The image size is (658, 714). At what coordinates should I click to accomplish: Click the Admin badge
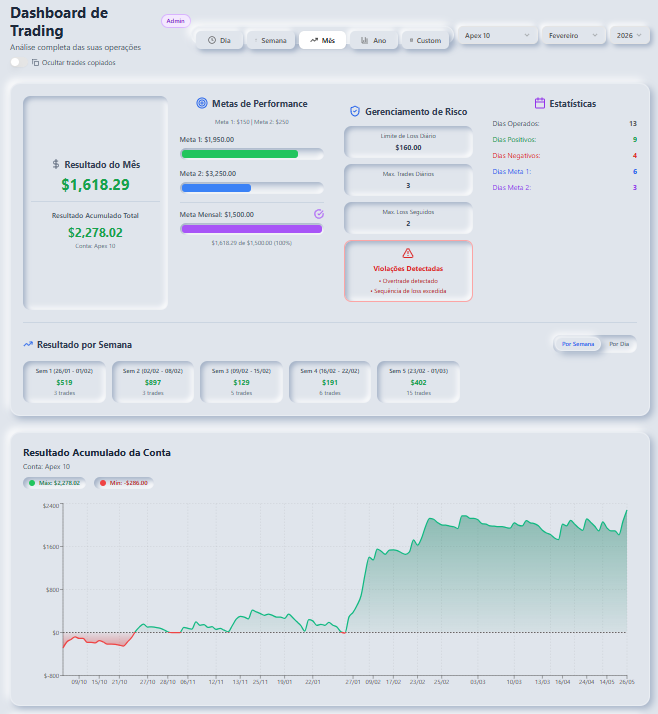175,21
